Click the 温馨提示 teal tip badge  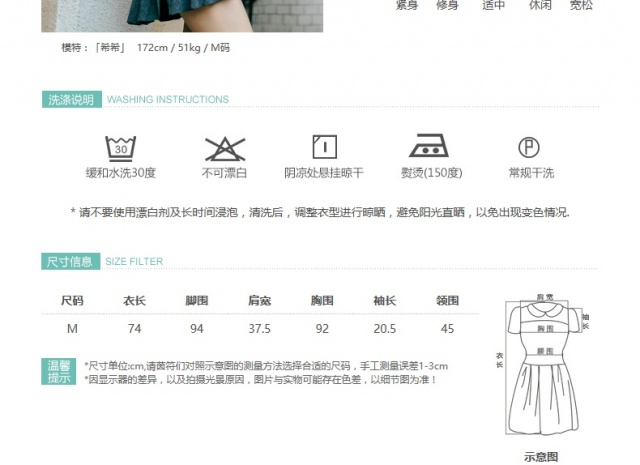59,372
